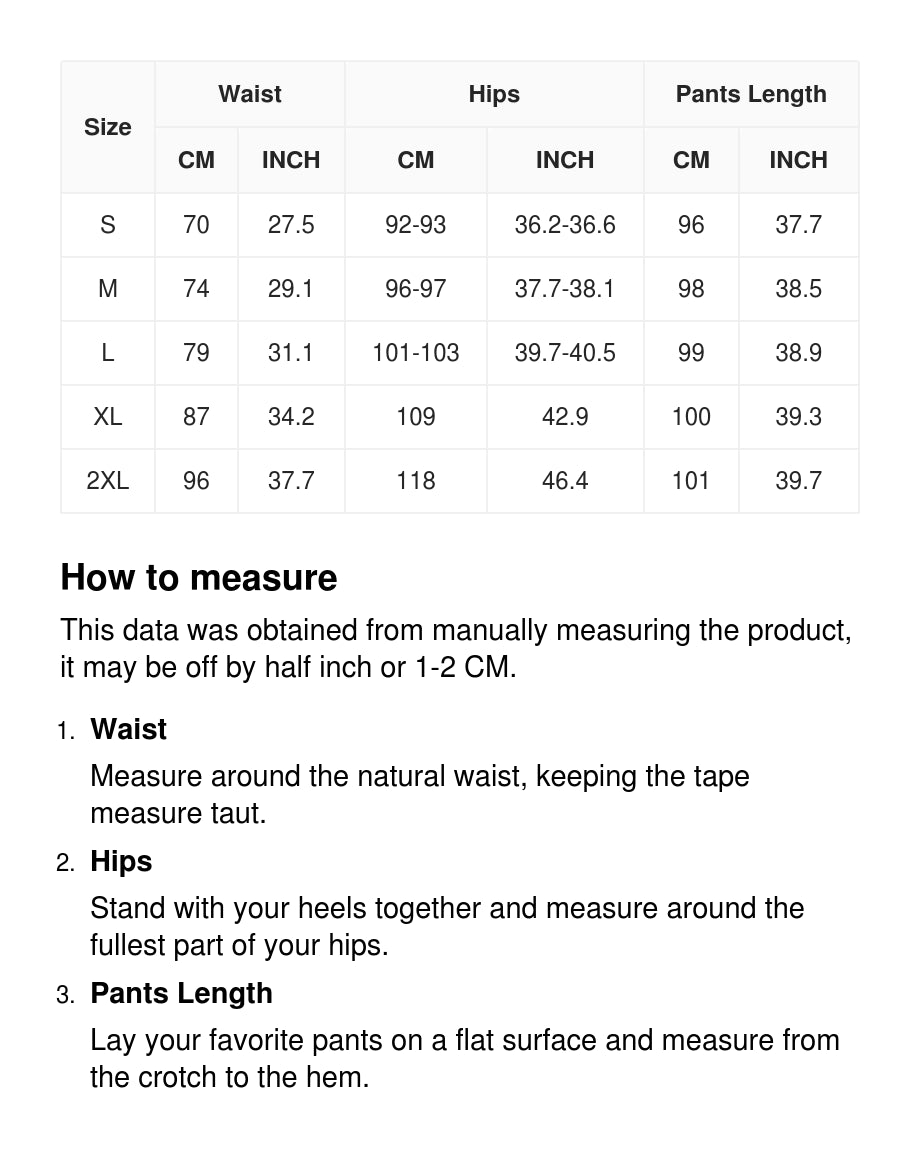920x1156 pixels.
Task: Click the Hips column group header
Action: click(x=494, y=94)
